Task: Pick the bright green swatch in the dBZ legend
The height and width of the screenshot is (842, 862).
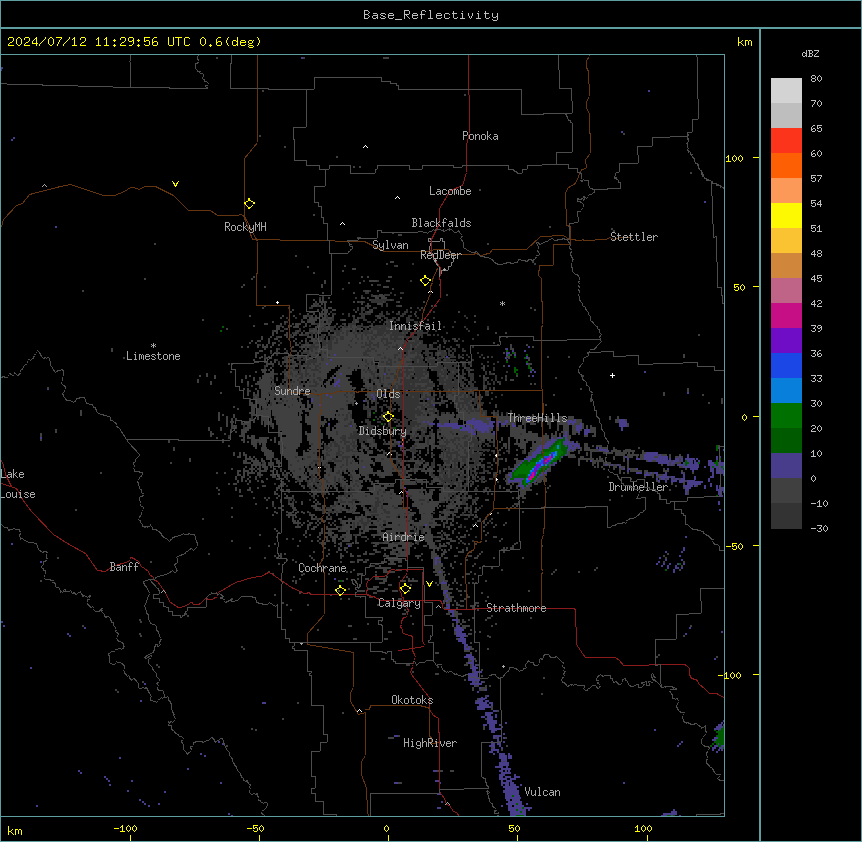Action: tap(786, 416)
